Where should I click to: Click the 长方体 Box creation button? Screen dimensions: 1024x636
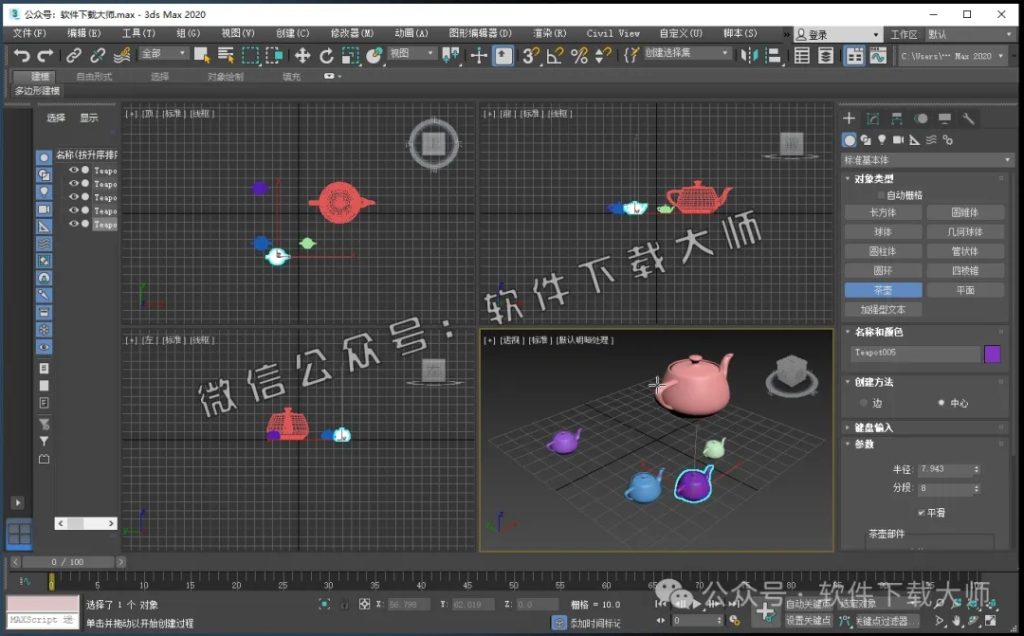[x=881, y=212]
